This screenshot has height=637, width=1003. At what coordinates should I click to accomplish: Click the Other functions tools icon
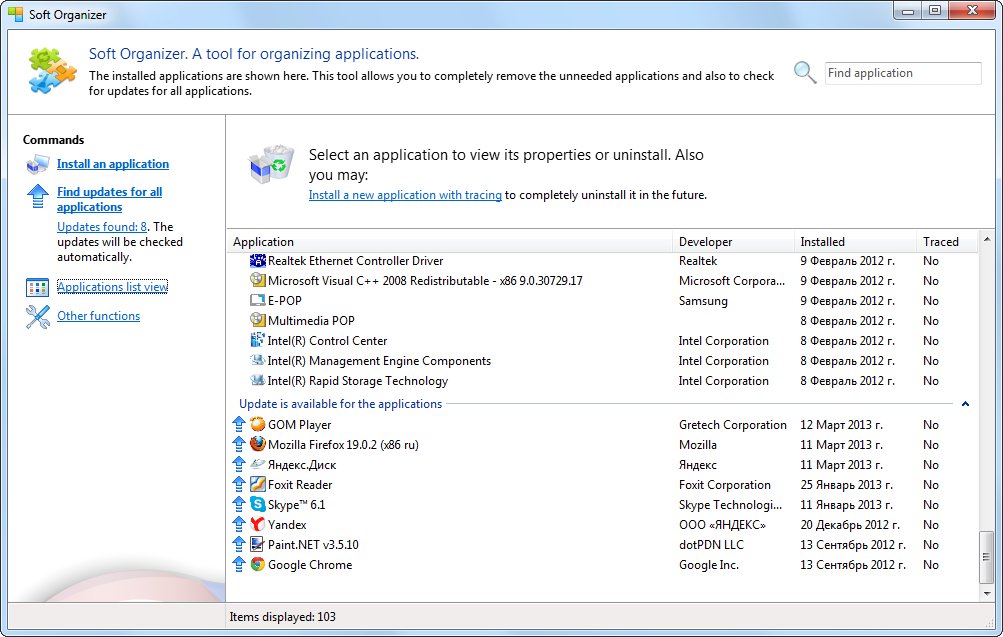pyautogui.click(x=38, y=317)
